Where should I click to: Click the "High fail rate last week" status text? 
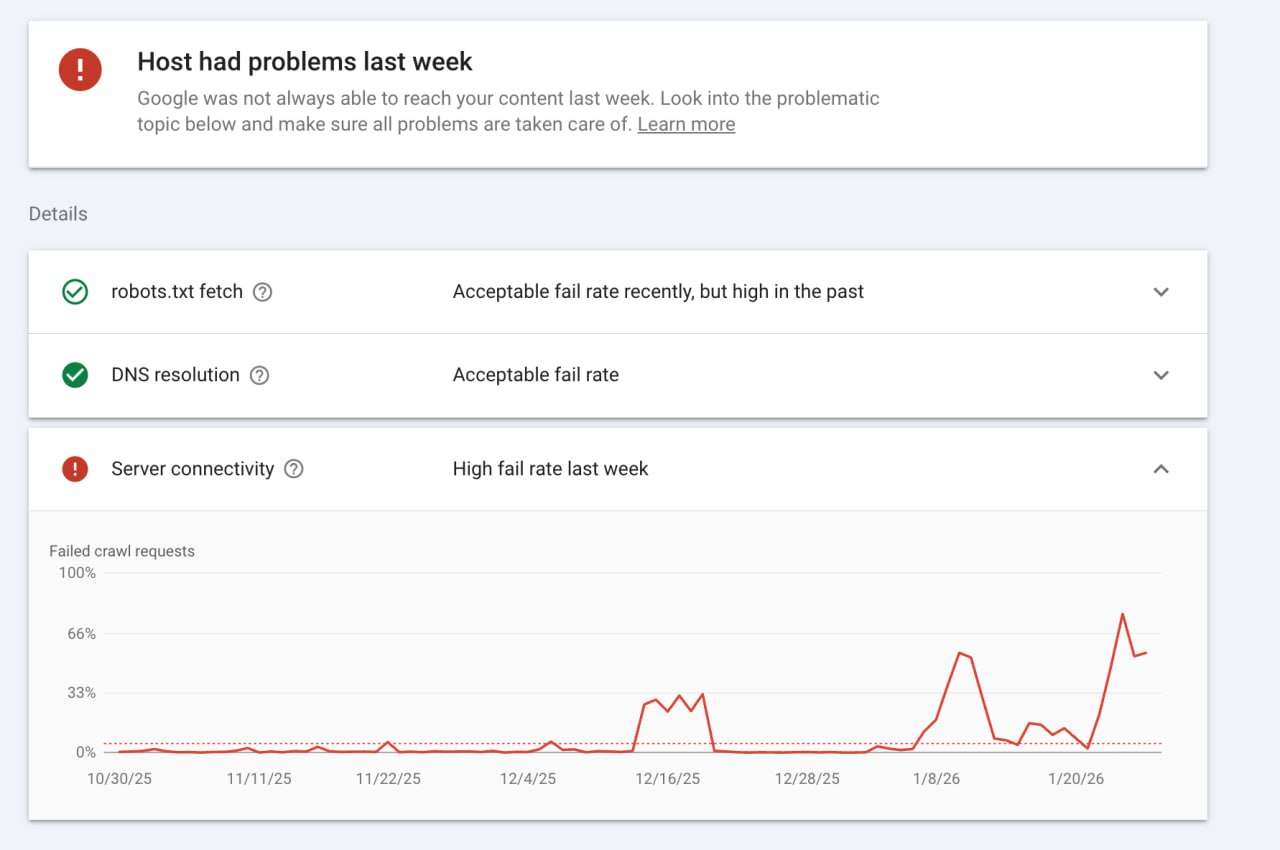550,469
